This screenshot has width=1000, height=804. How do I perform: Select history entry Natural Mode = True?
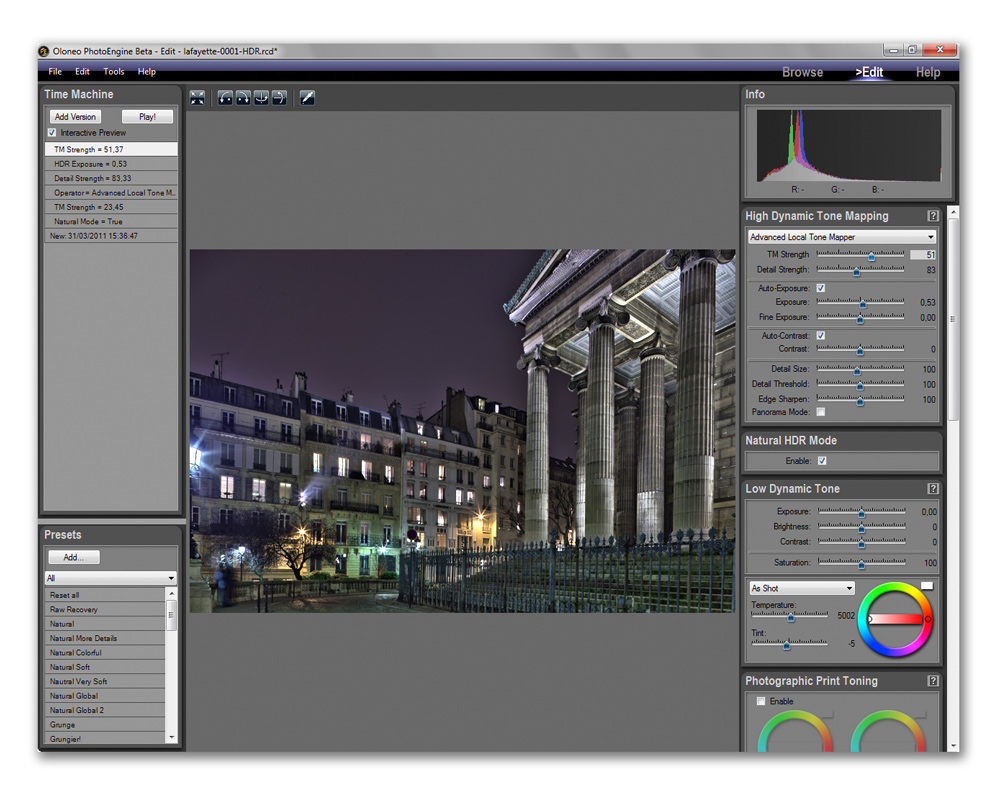click(x=111, y=221)
